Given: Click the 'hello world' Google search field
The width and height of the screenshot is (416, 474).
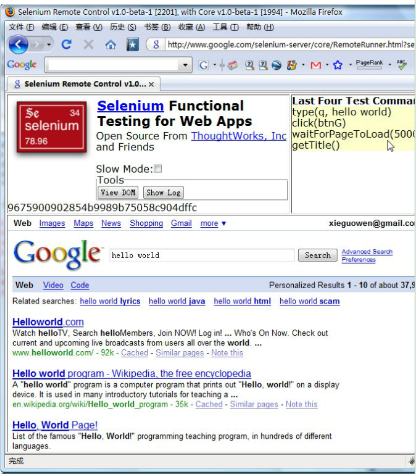Looking at the screenshot, I should (x=202, y=255).
